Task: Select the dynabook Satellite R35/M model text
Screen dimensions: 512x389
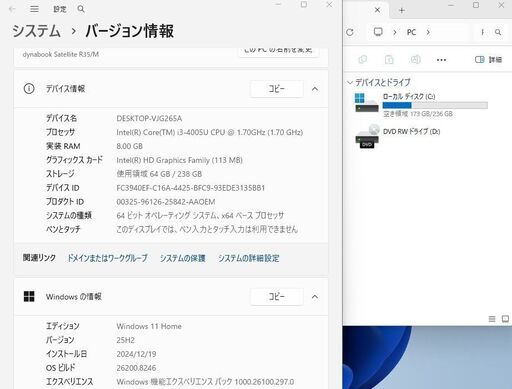Action: click(x=61, y=54)
